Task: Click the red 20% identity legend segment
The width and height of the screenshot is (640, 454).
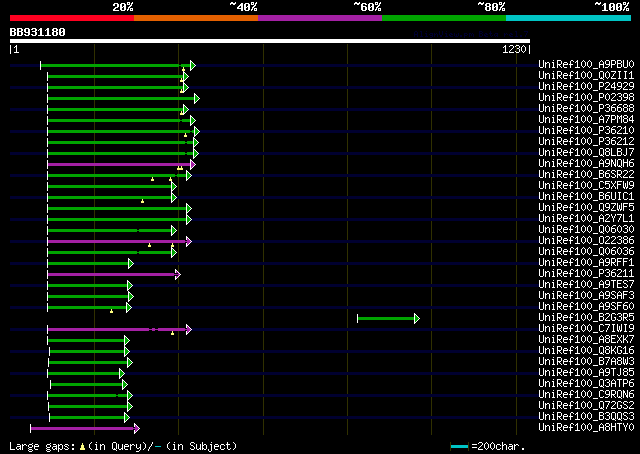Action: [72, 18]
